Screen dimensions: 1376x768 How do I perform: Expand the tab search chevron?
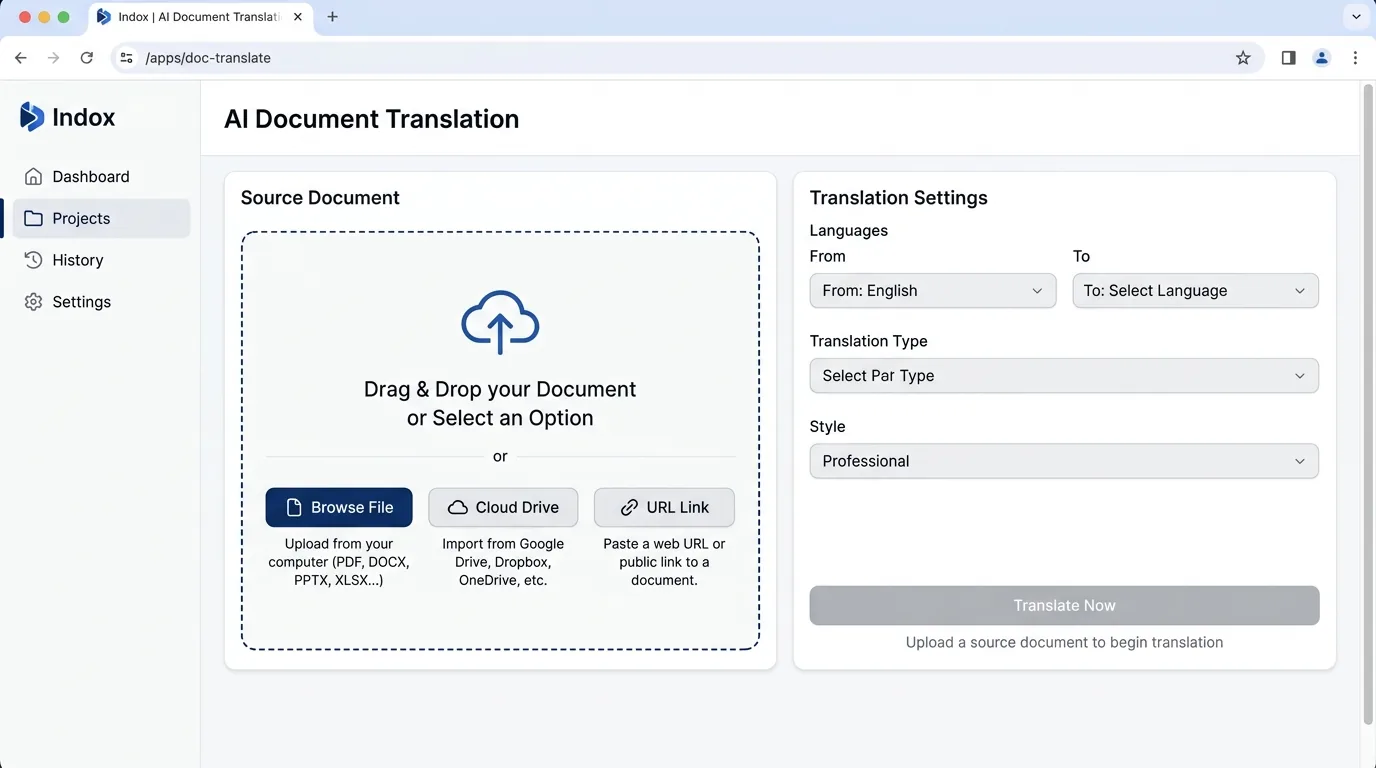[1356, 17]
